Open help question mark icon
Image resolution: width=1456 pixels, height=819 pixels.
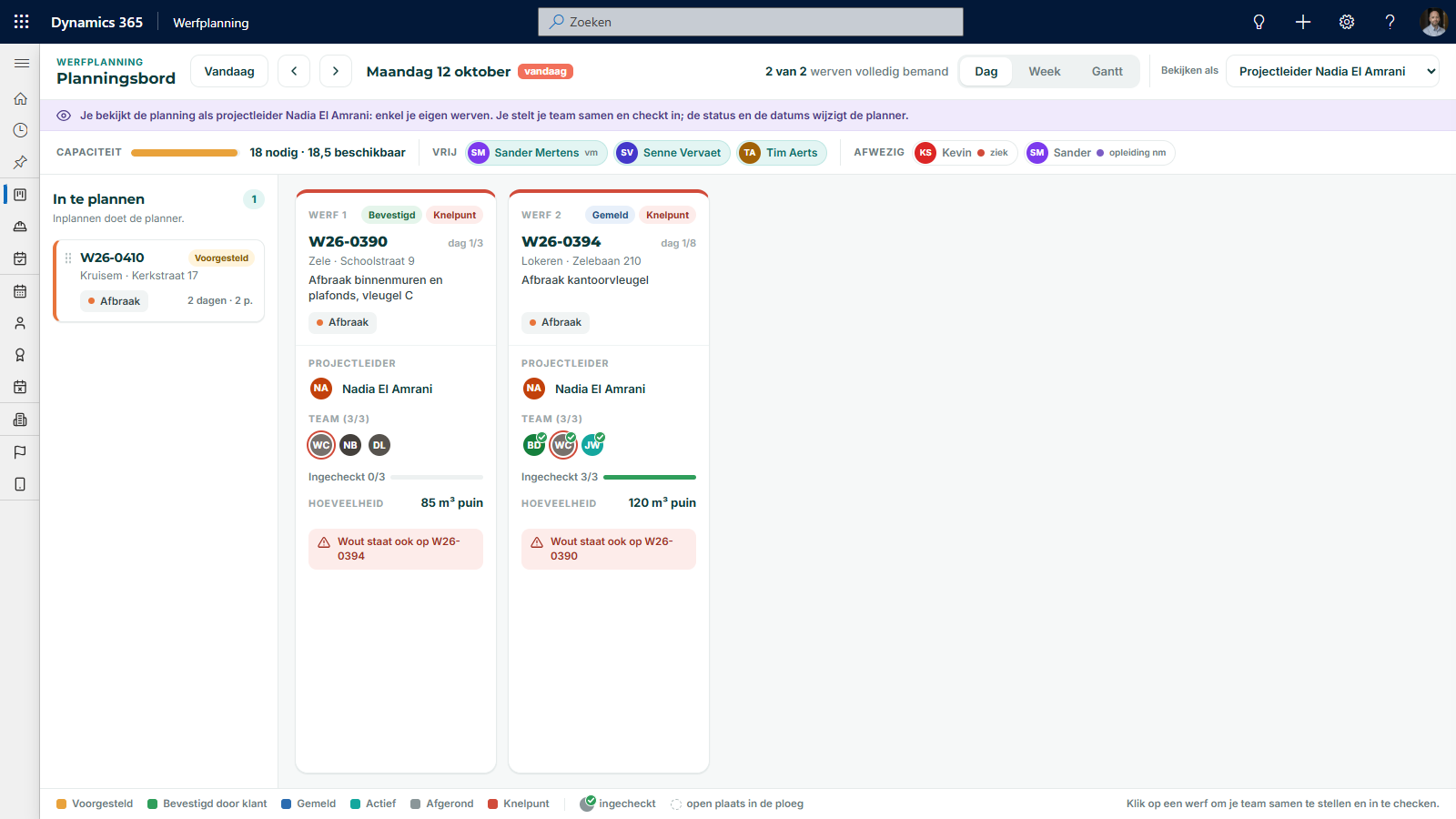[x=1390, y=22]
